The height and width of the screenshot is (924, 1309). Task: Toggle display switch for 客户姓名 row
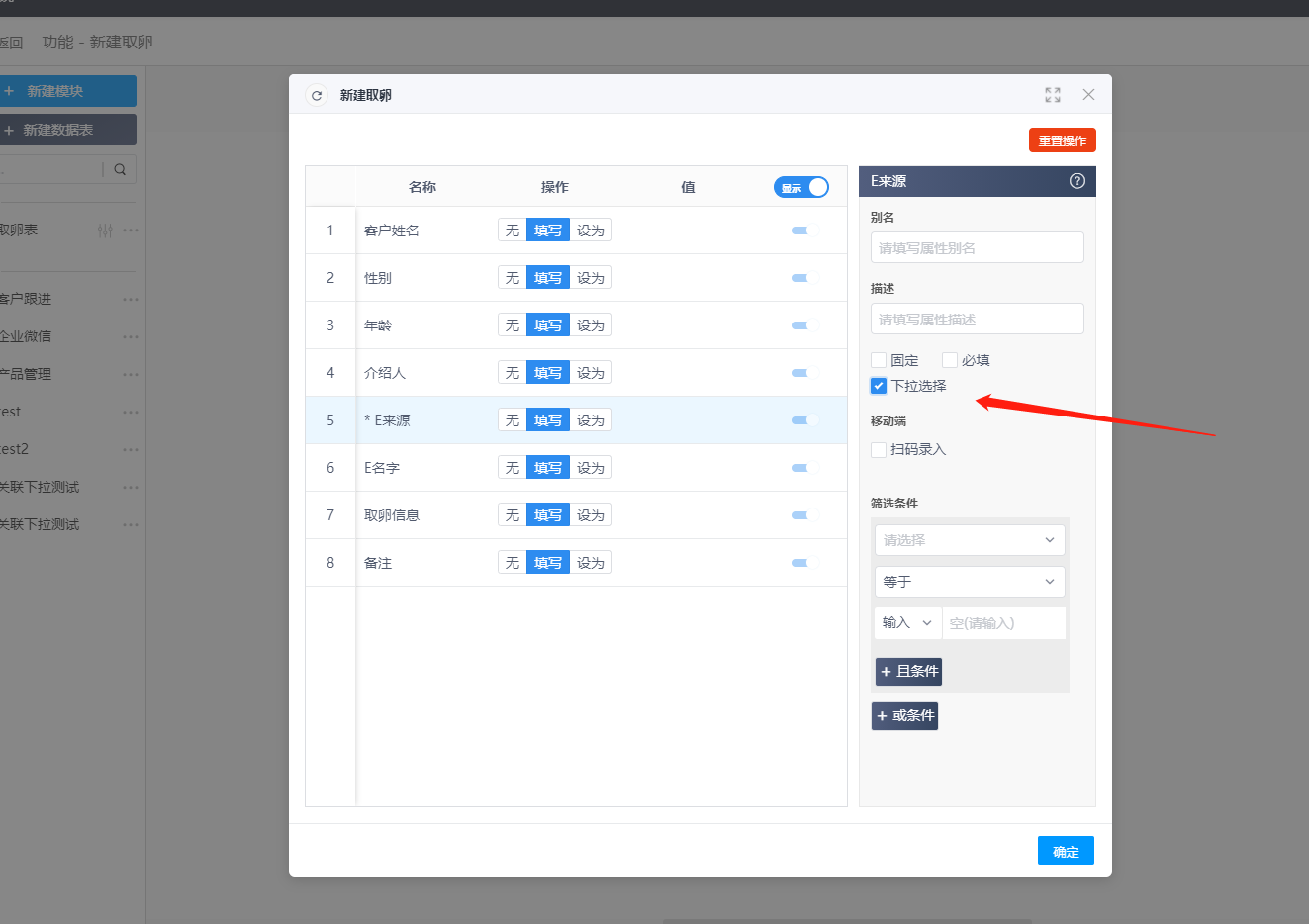(x=803, y=231)
